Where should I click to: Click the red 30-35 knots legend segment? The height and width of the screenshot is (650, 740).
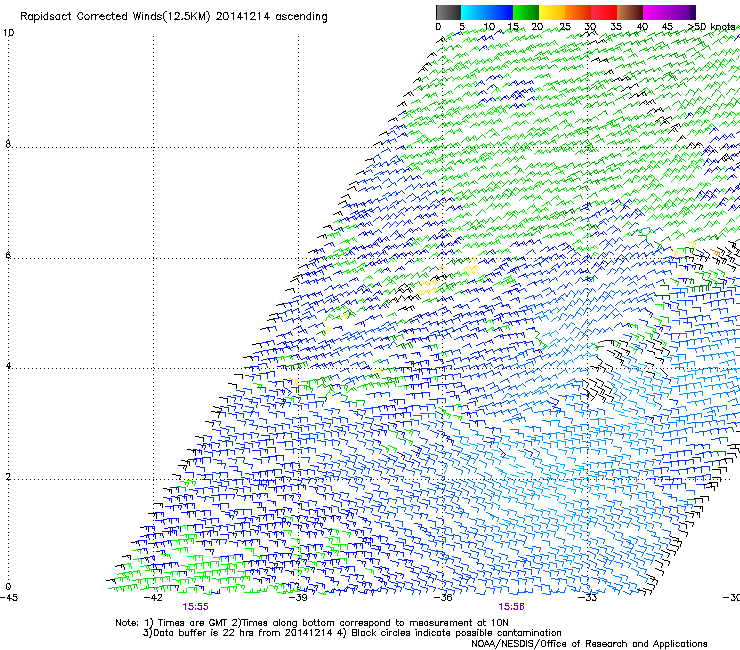click(x=604, y=12)
